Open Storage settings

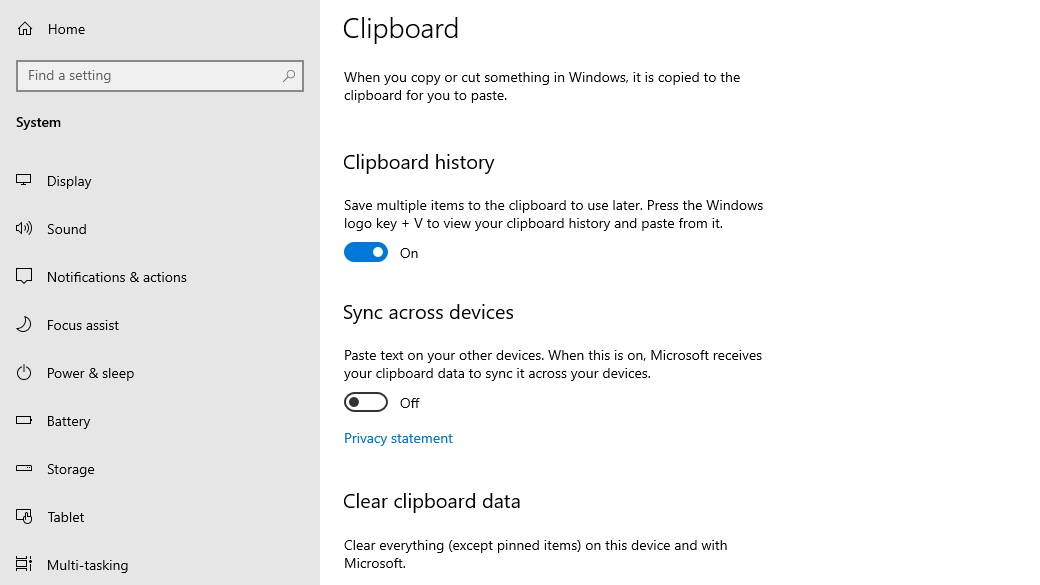[x=70, y=469]
